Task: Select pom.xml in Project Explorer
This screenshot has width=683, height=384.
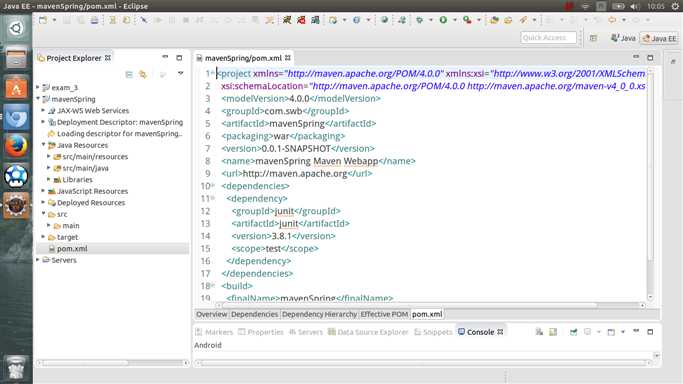Action: point(72,249)
